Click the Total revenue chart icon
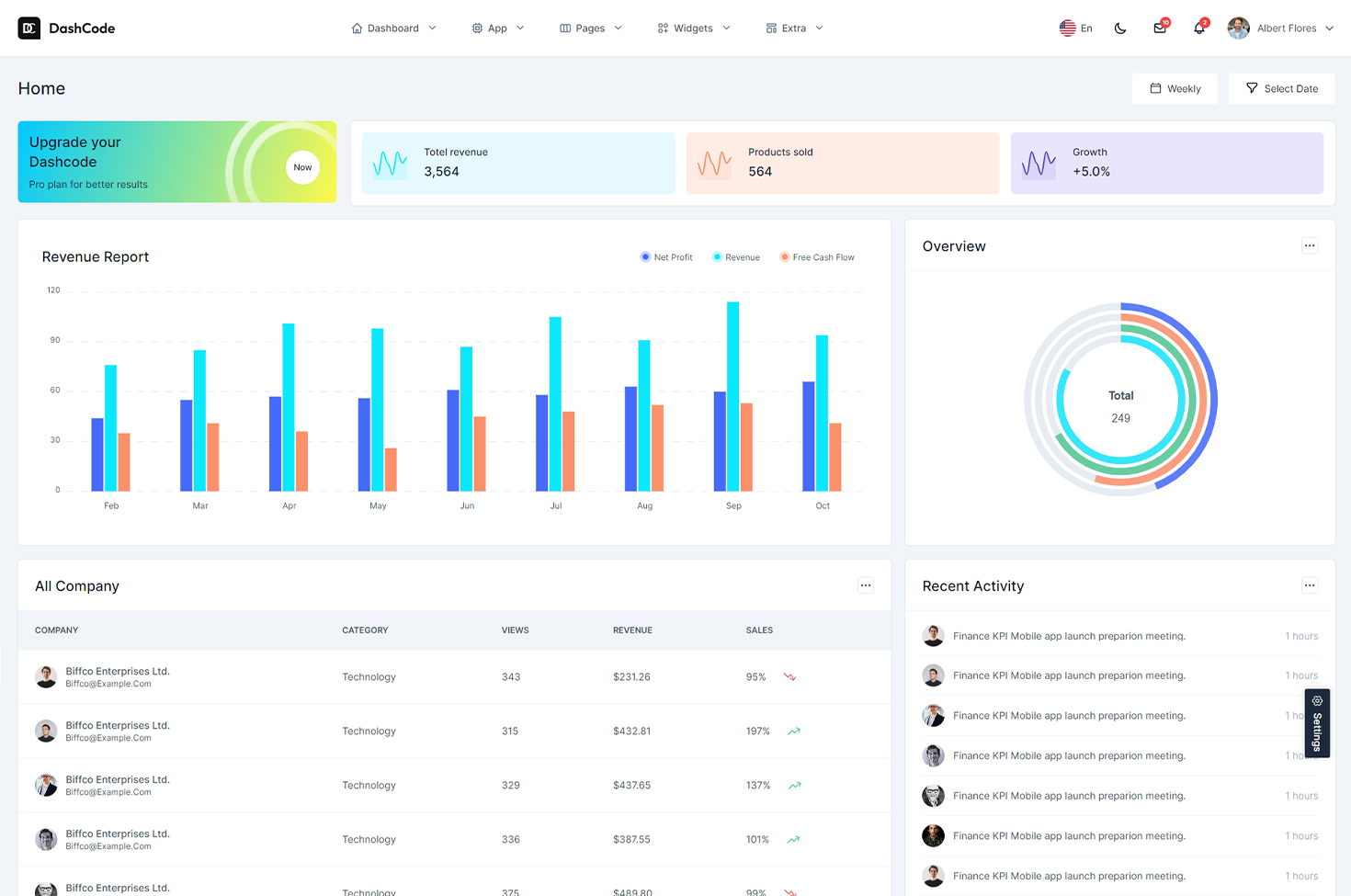The width and height of the screenshot is (1351, 896). pyautogui.click(x=391, y=164)
